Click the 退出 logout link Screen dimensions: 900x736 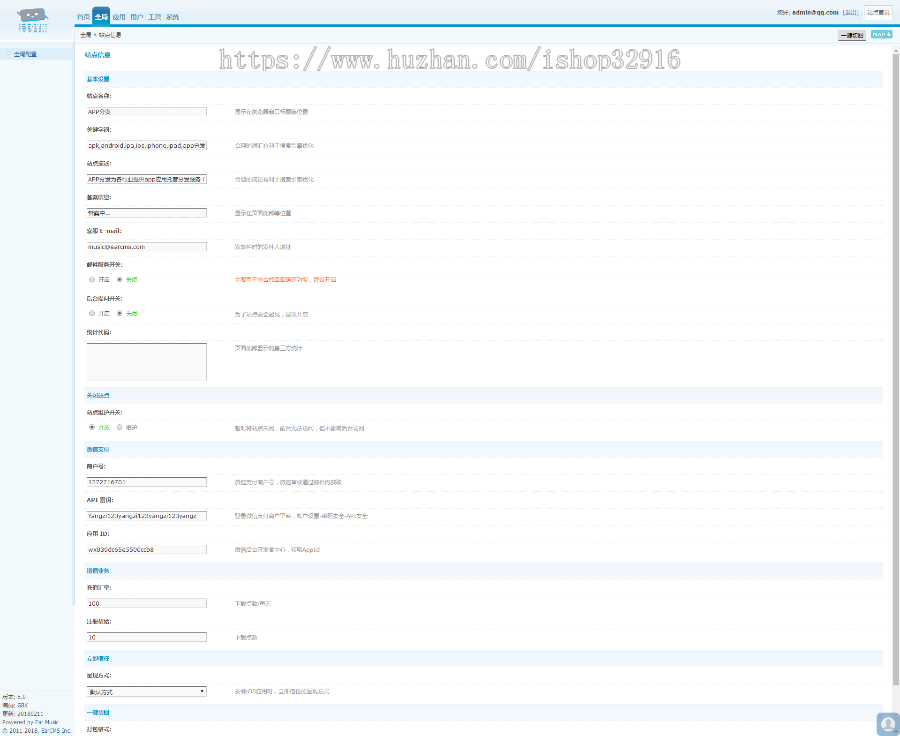[851, 12]
